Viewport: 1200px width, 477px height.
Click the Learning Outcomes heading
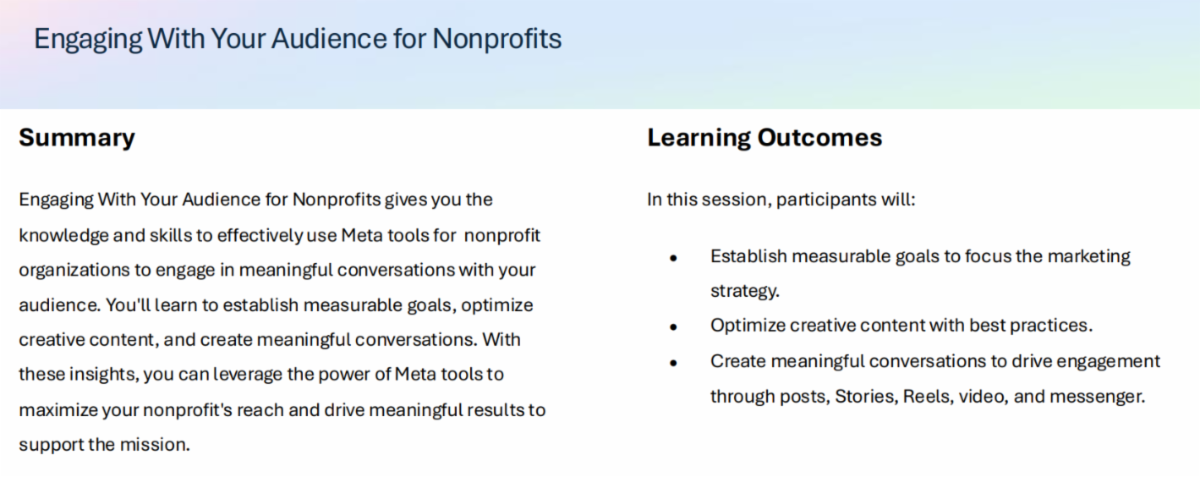tap(764, 138)
